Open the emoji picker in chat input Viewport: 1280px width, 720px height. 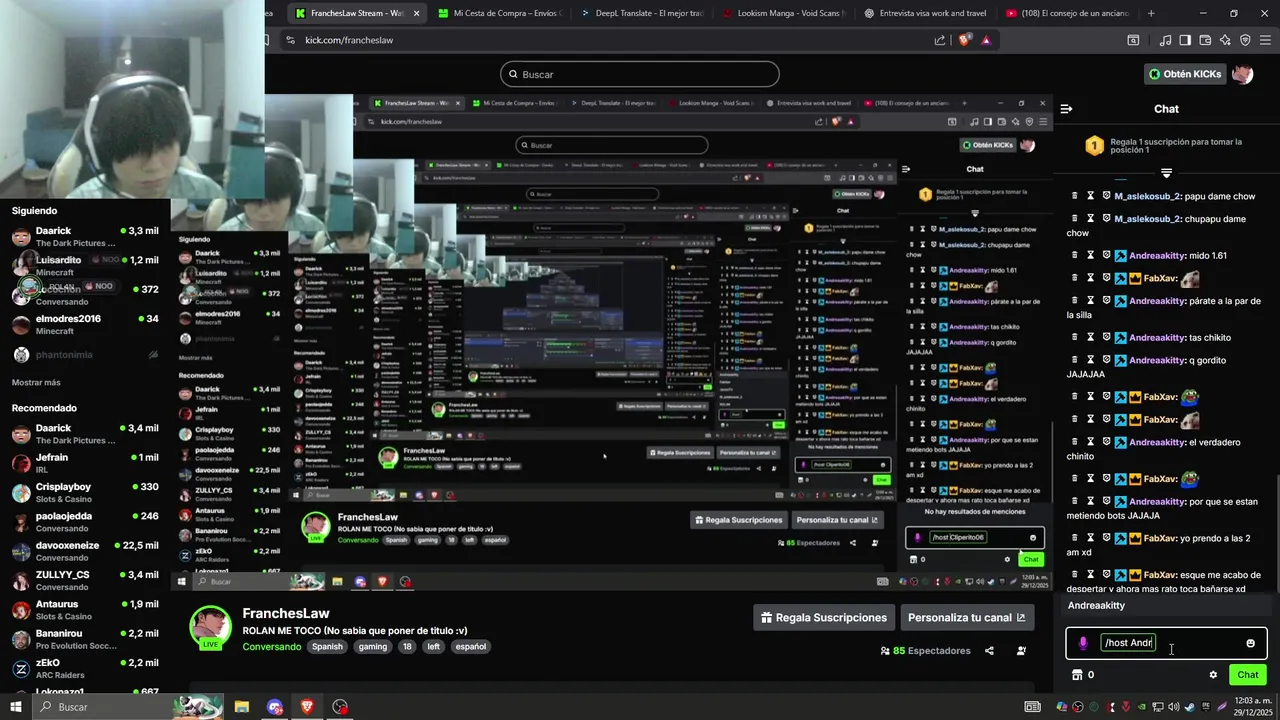click(1250, 643)
